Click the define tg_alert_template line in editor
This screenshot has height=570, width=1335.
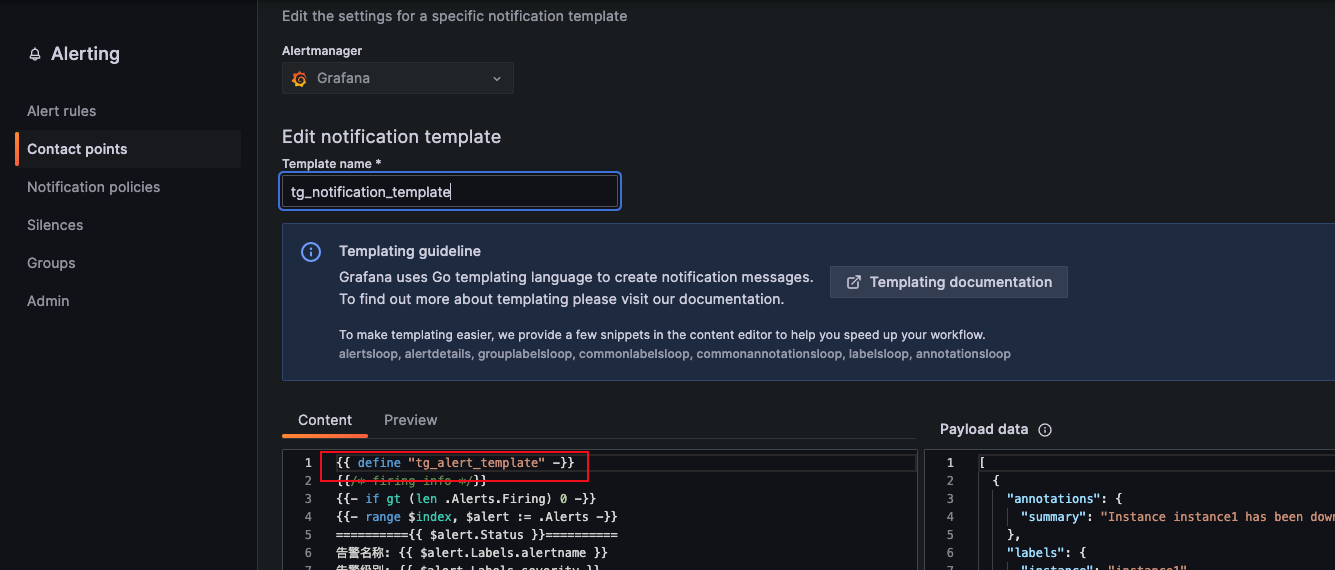455,463
